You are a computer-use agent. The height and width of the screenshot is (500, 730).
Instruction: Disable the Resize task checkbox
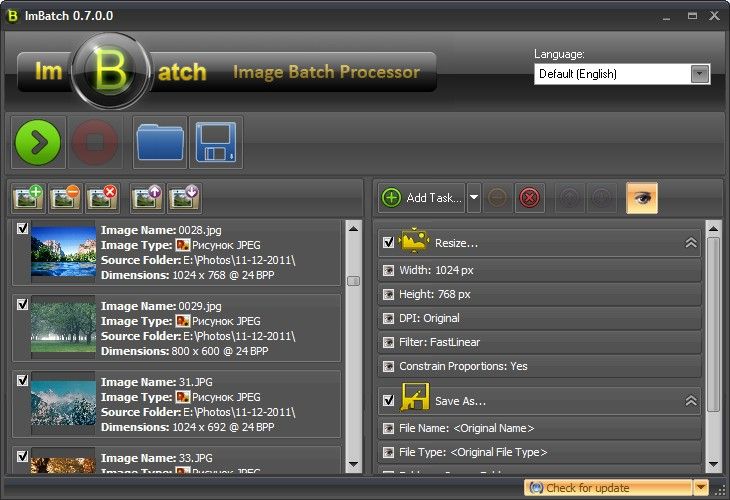(388, 242)
